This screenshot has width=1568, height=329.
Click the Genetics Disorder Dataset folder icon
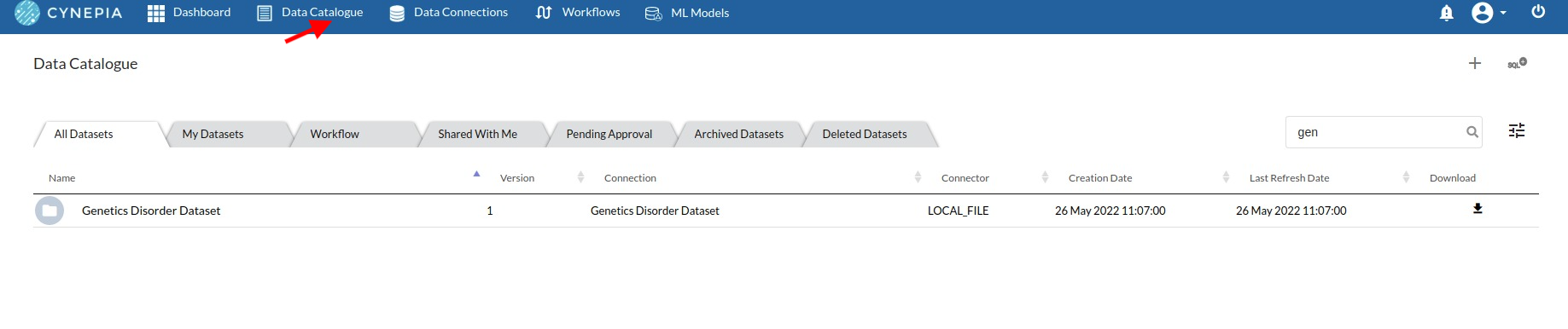[x=50, y=211]
